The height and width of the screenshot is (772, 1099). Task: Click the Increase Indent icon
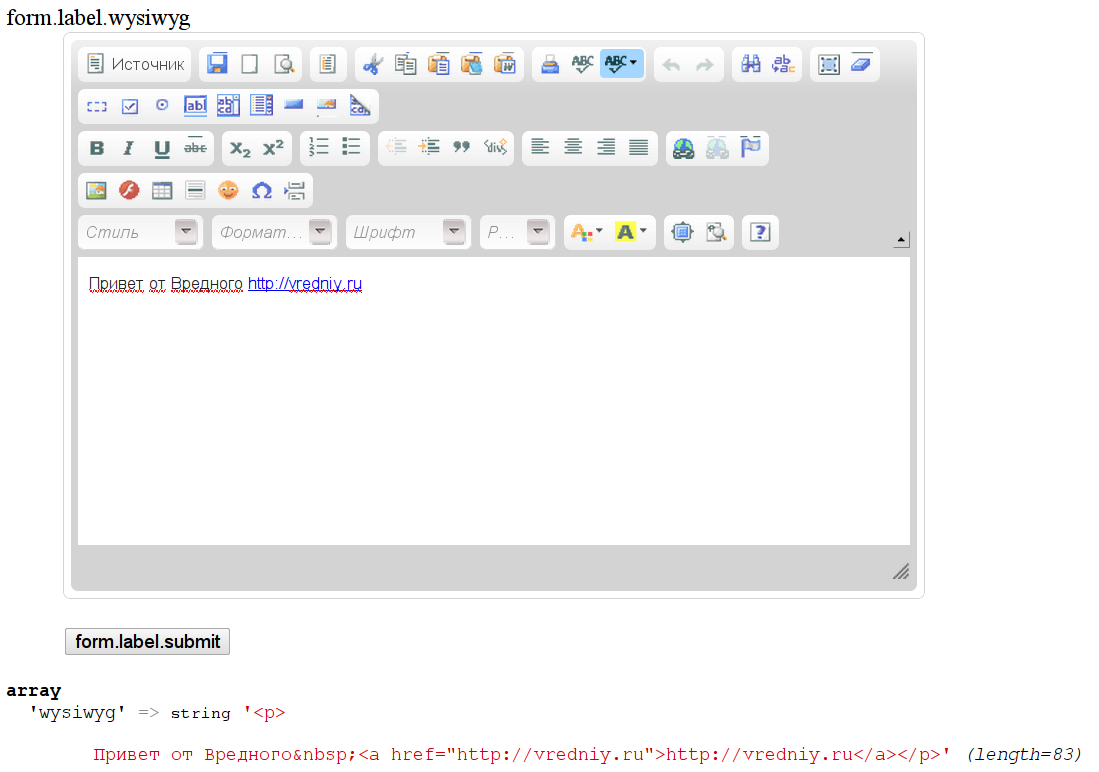[x=429, y=147]
